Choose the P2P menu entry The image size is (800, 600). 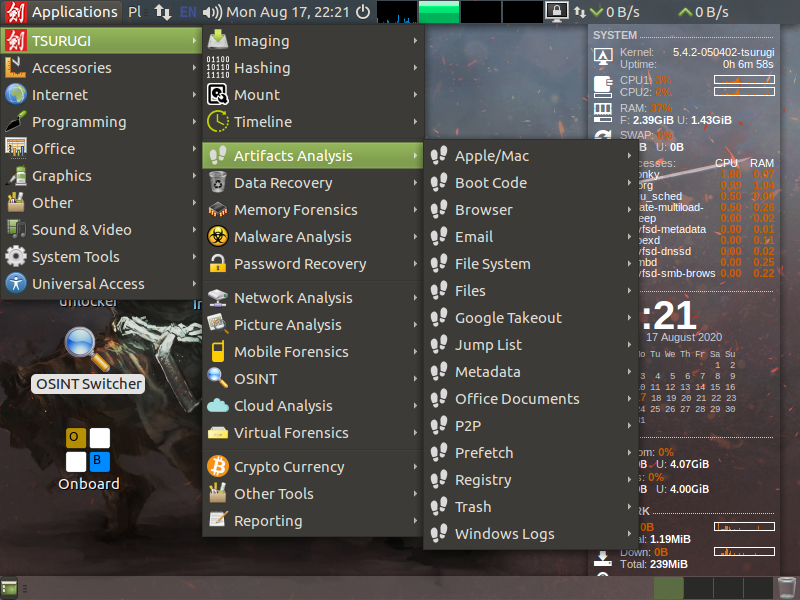click(531, 426)
